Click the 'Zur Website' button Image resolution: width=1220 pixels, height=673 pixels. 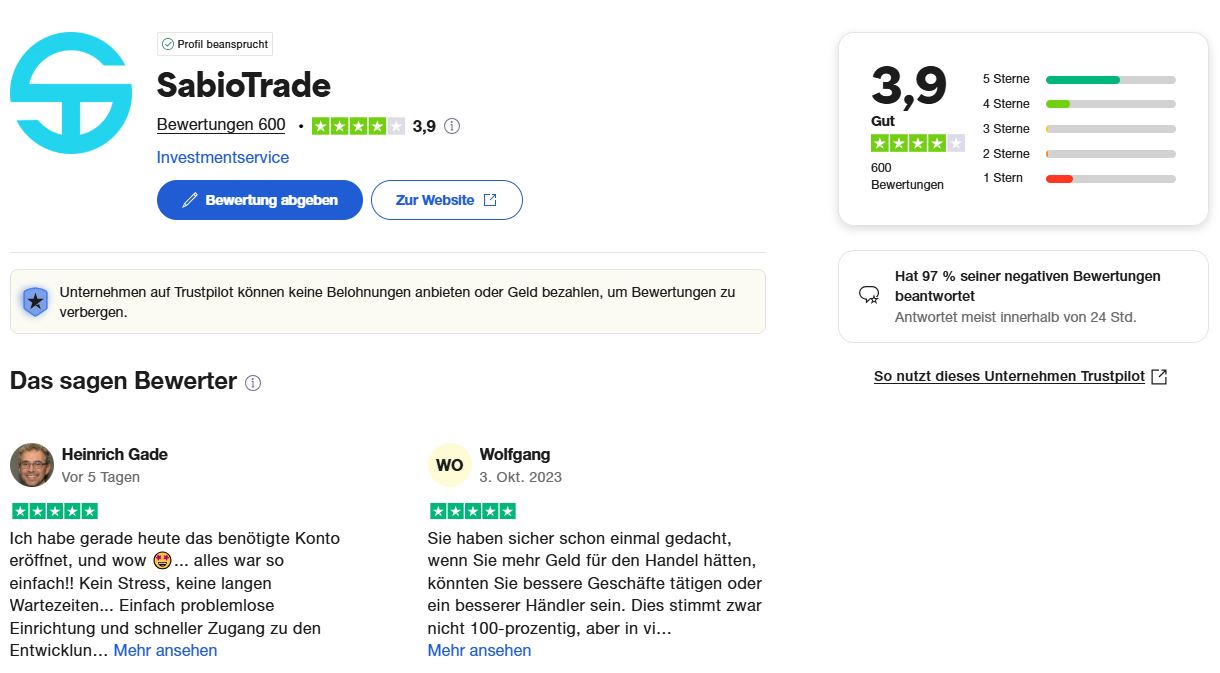click(x=446, y=200)
